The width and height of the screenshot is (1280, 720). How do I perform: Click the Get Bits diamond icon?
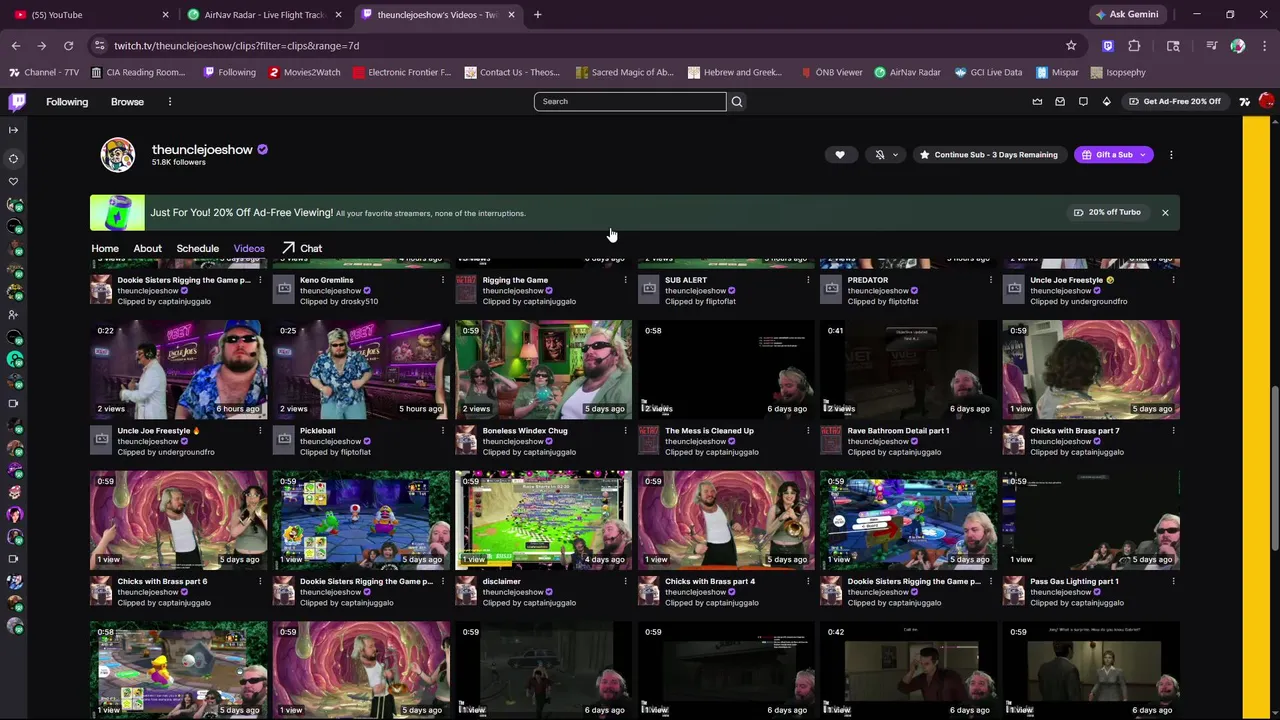click(x=1106, y=101)
